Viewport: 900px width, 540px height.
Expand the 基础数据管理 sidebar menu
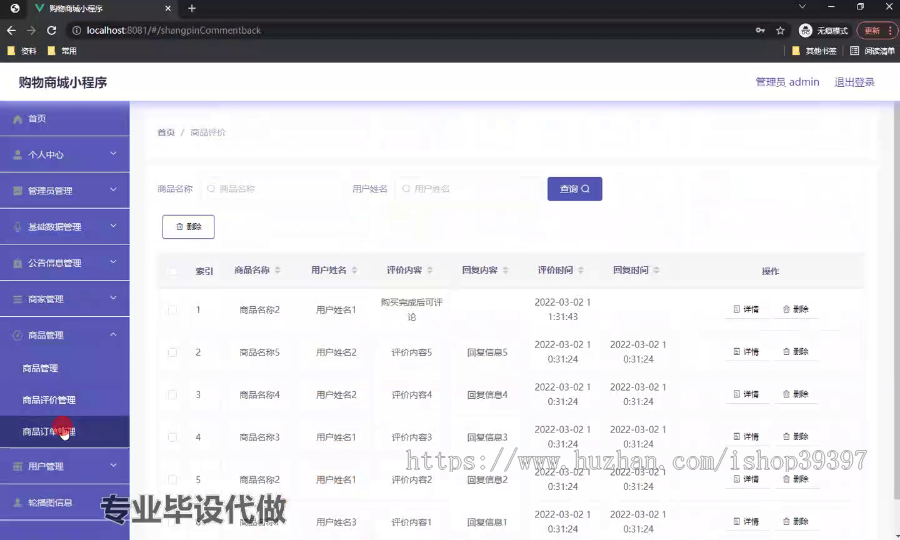(64, 227)
